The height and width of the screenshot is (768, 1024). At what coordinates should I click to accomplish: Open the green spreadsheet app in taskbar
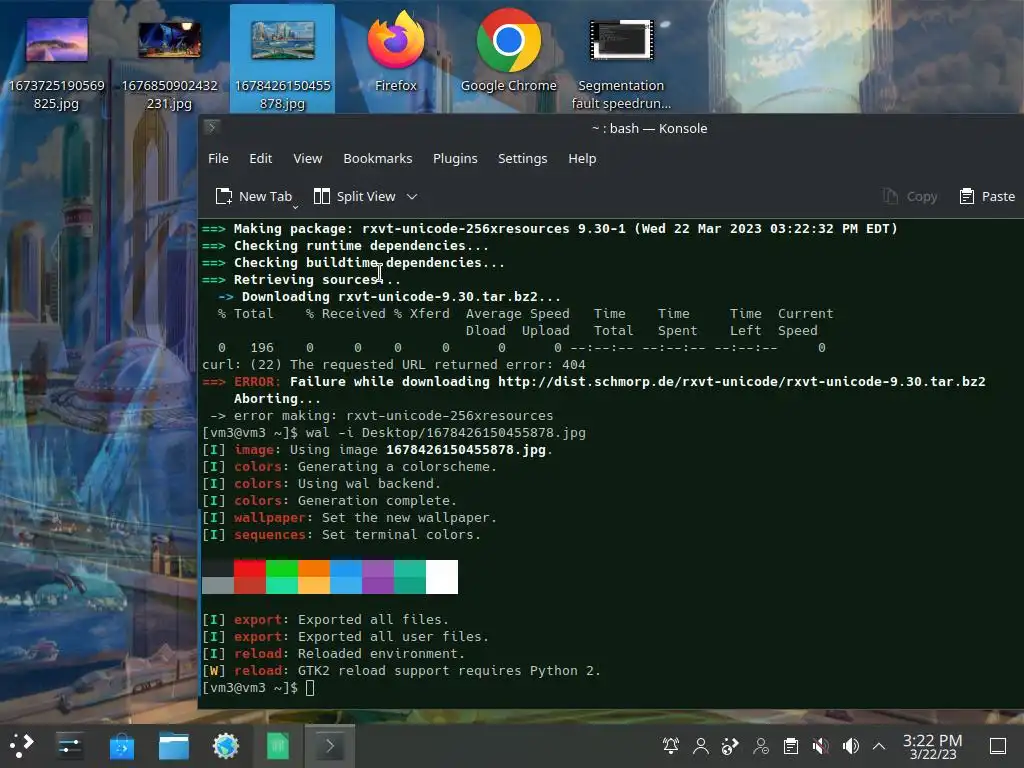pos(278,746)
